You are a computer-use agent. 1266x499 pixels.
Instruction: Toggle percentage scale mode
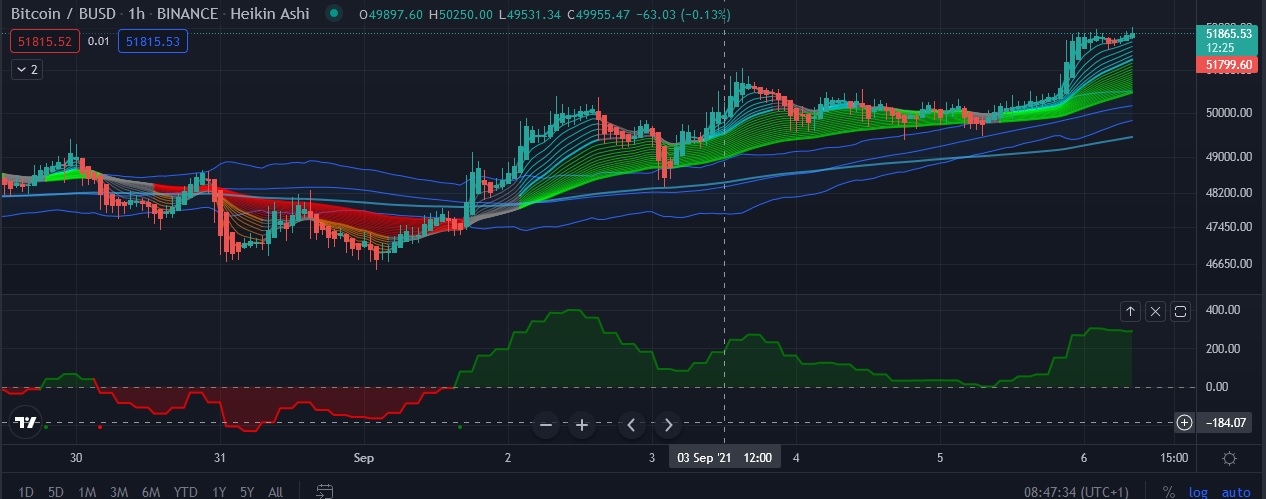pyautogui.click(x=1168, y=491)
